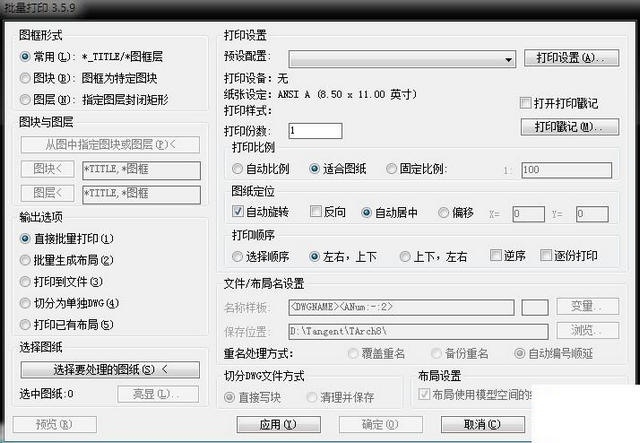
Task: Enable the 打开打印戳记 checkbox
Action: tap(526, 103)
